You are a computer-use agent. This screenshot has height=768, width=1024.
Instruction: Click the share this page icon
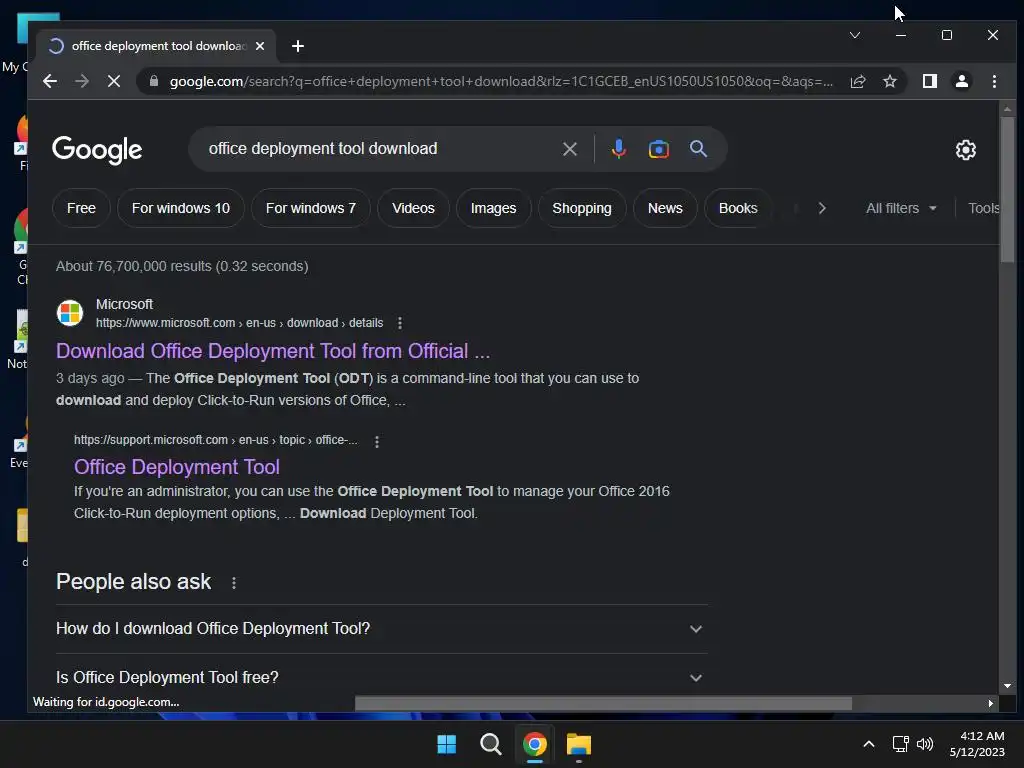click(858, 81)
